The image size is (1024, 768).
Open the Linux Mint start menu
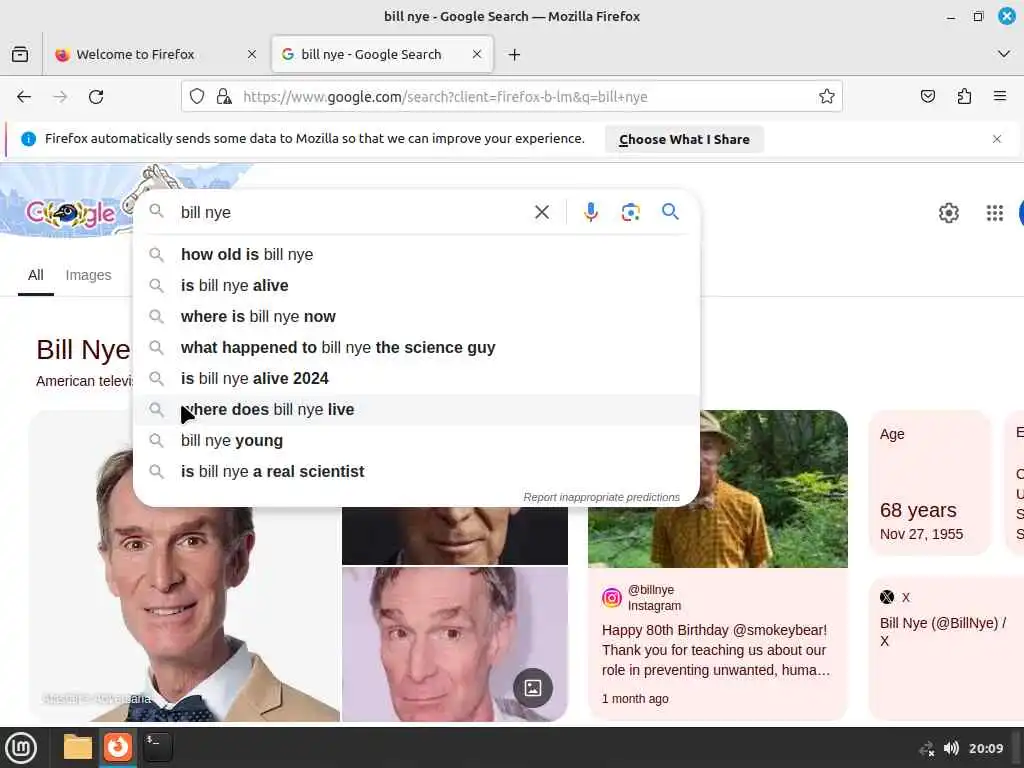tap(21, 748)
